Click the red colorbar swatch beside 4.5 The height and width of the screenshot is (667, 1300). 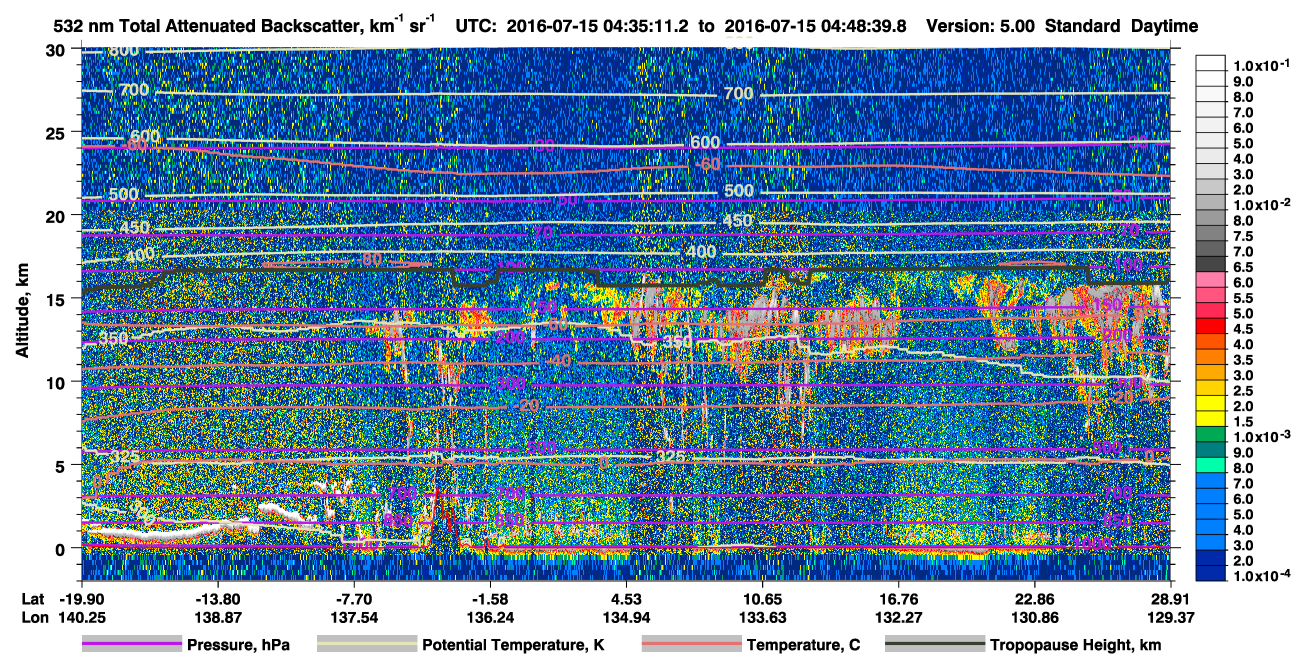click(x=1212, y=329)
